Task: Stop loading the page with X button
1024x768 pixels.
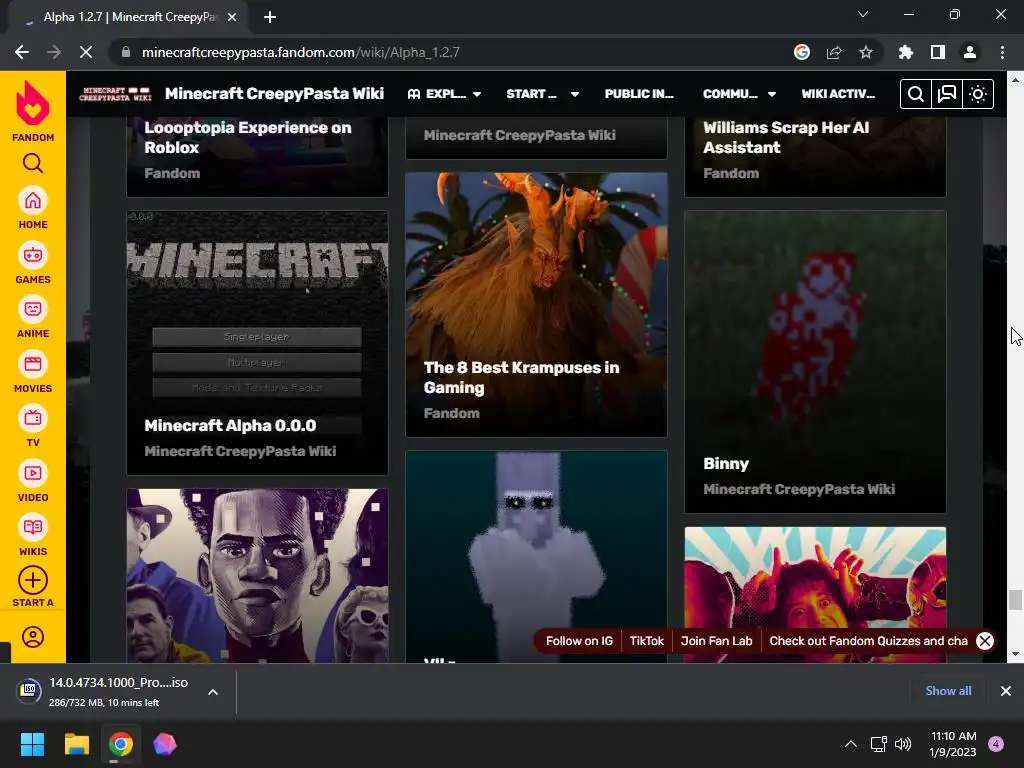Action: tap(86, 52)
